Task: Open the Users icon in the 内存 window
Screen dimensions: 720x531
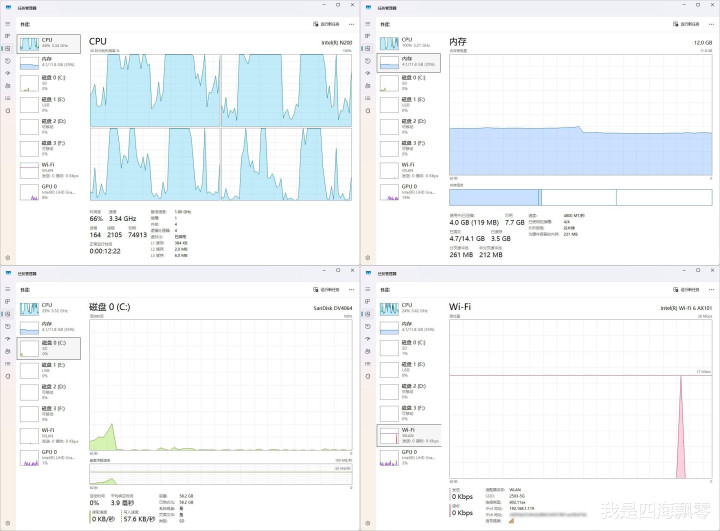Action: click(367, 85)
